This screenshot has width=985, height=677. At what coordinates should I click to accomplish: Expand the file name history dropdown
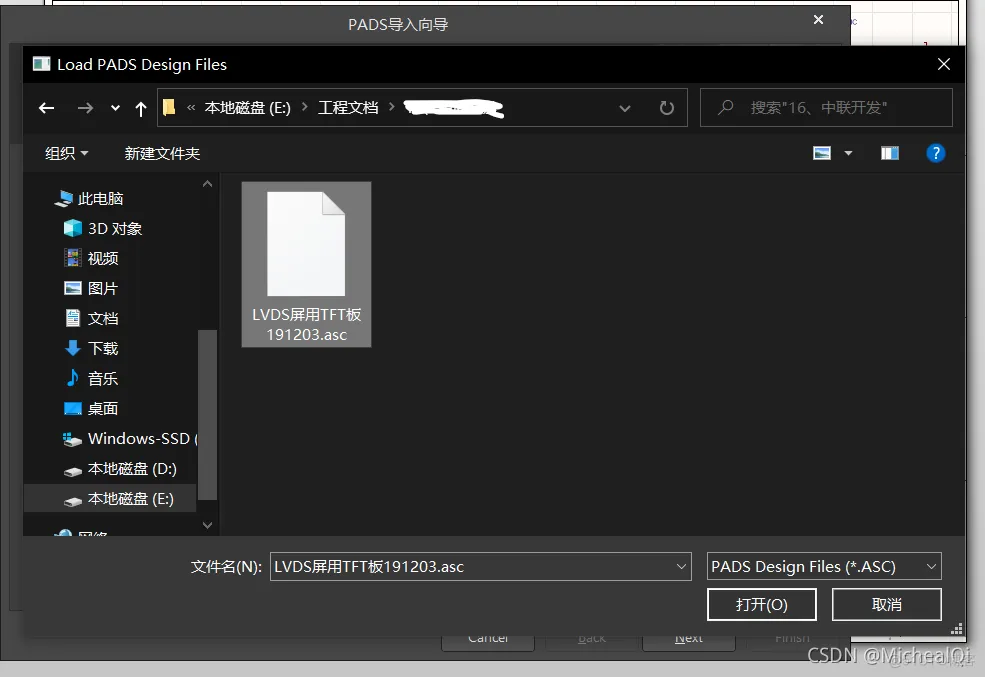681,566
